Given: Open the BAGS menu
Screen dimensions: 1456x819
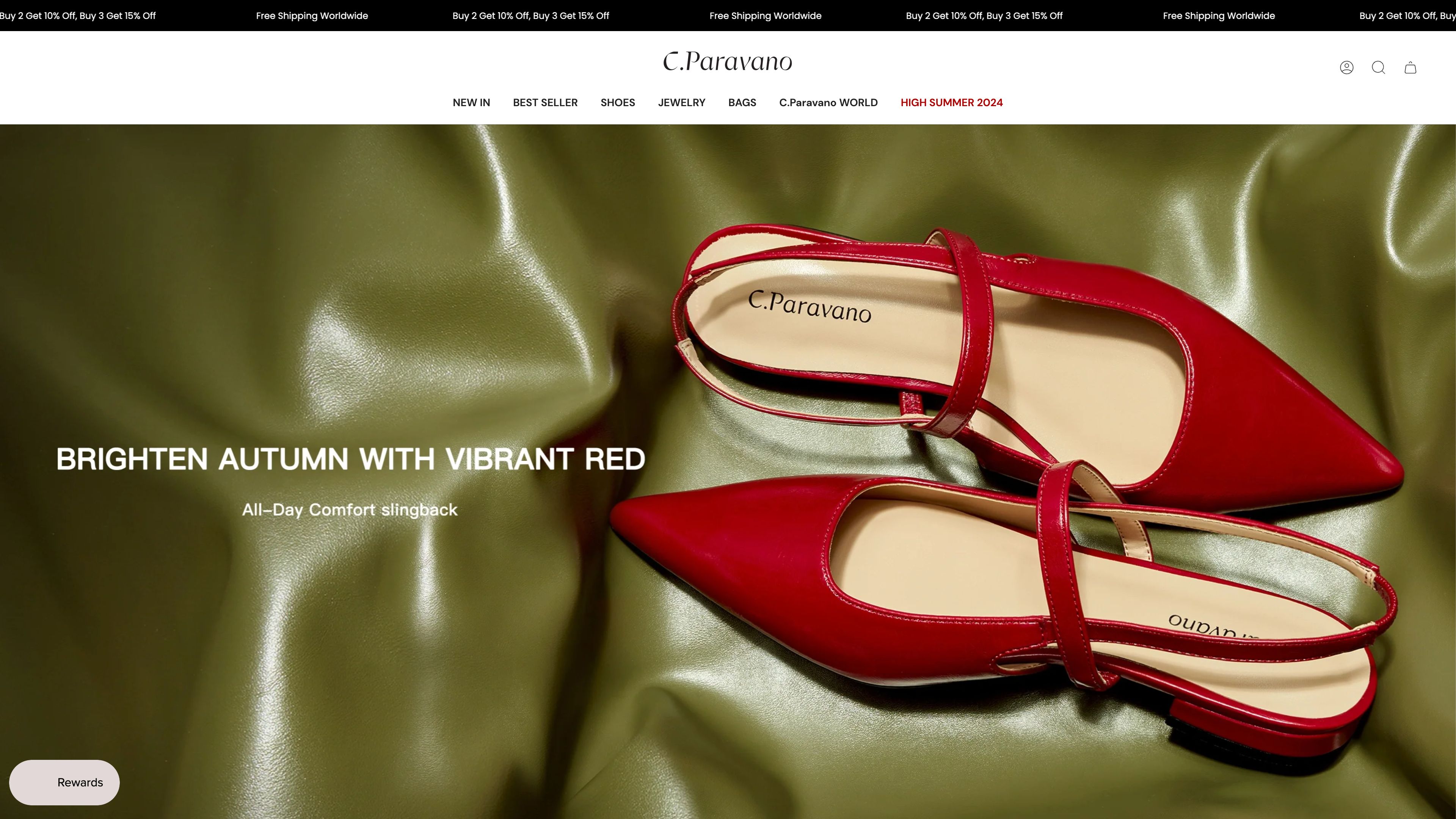Looking at the screenshot, I should pyautogui.click(x=742, y=102).
